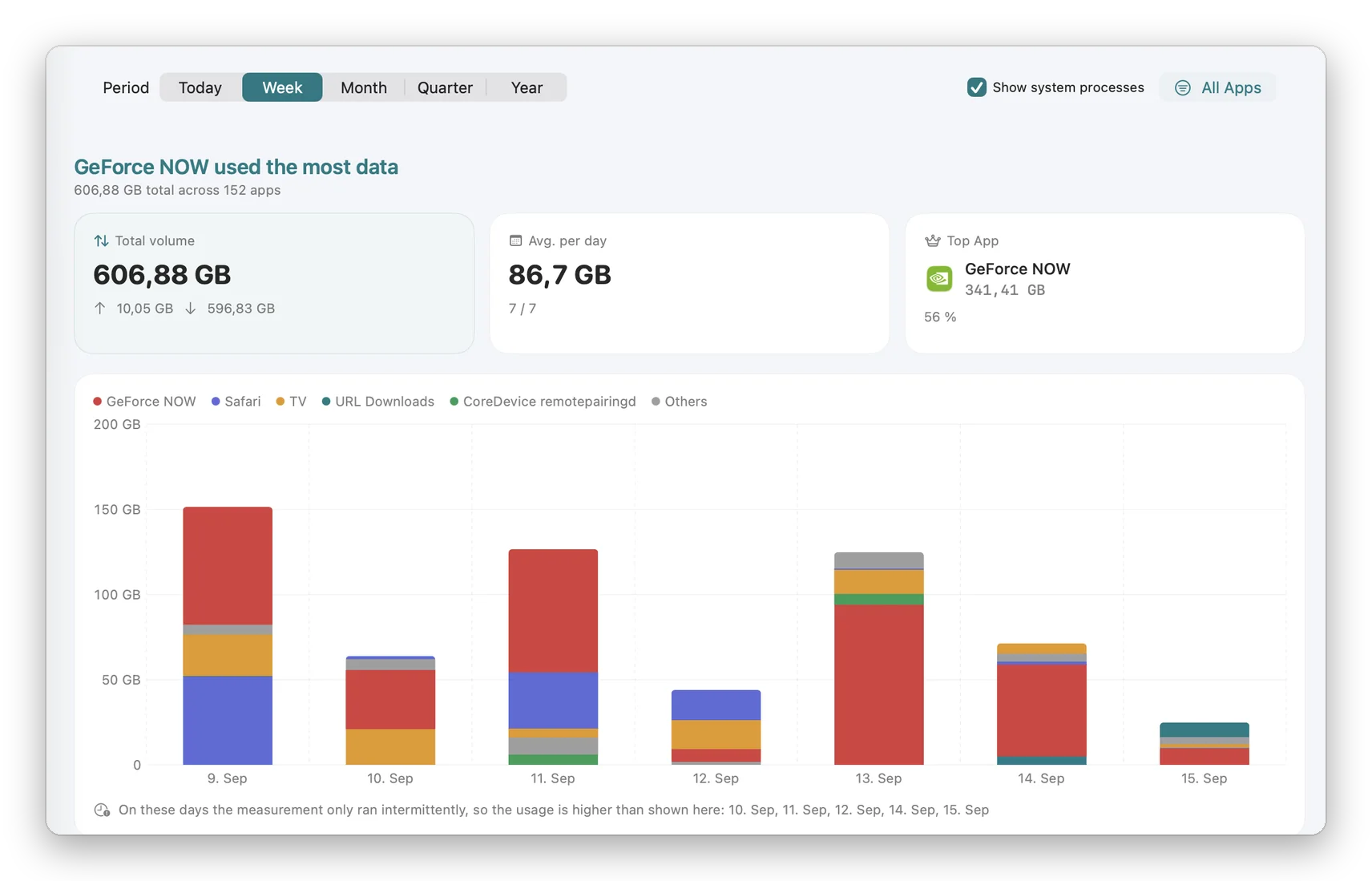Viewport: 1372px width, 881px height.
Task: Click the upload arrow next to 10,05 GB
Action: coord(99,308)
